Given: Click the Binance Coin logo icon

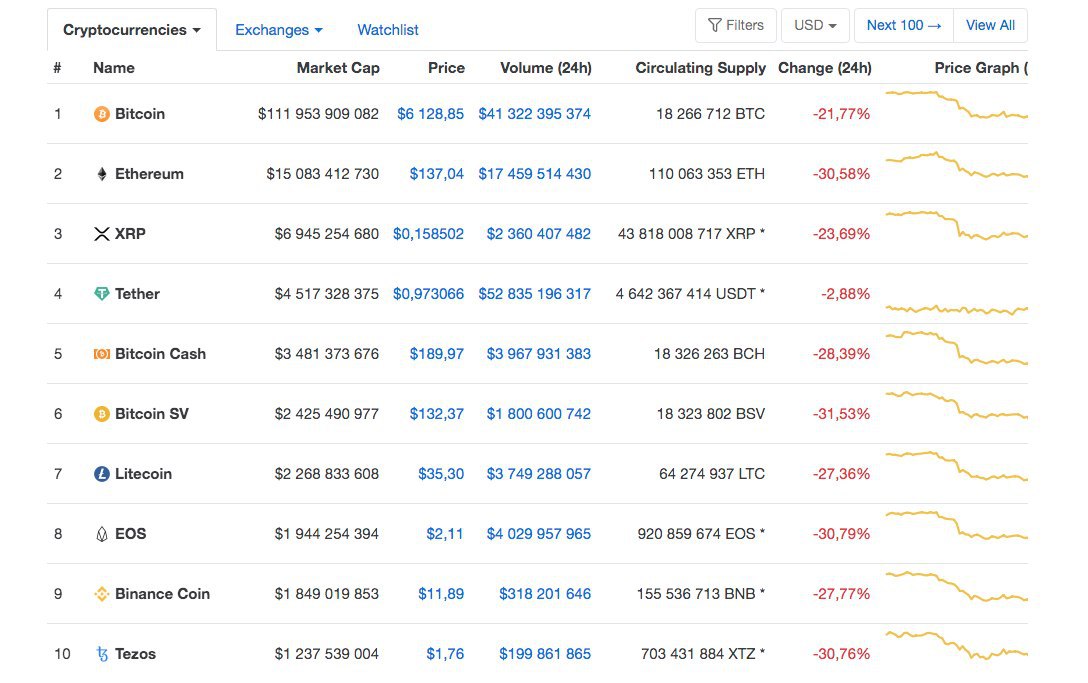Looking at the screenshot, I should tap(101, 594).
